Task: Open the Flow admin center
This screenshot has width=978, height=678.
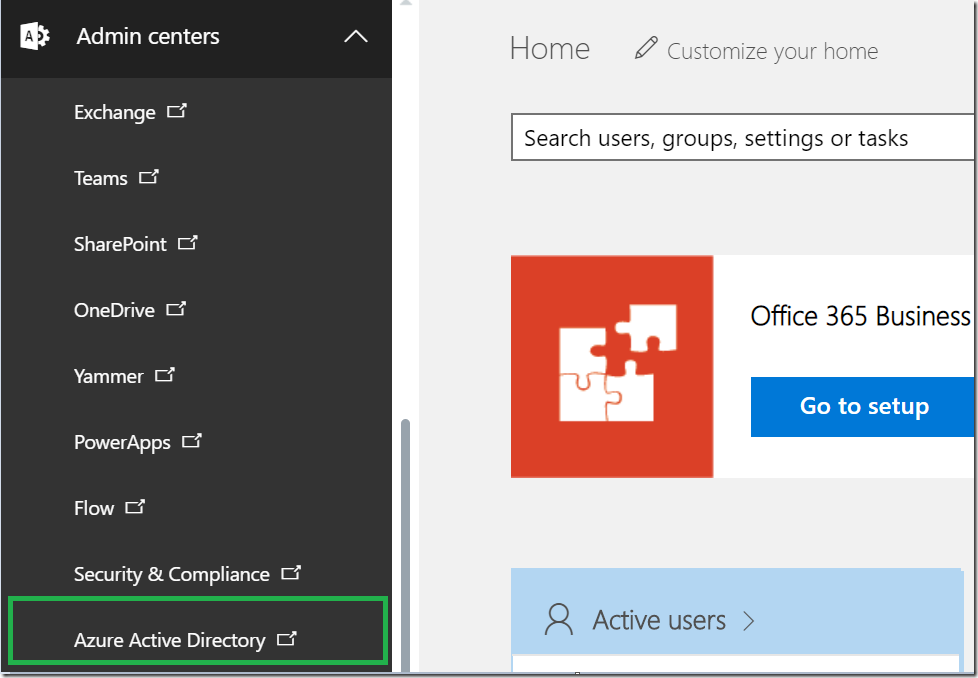Action: point(94,508)
